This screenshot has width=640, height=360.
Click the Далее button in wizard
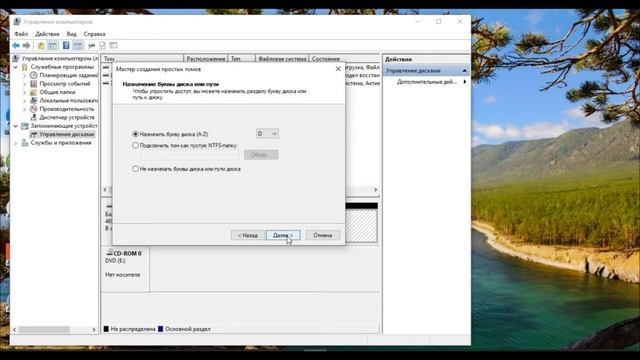[283, 235]
